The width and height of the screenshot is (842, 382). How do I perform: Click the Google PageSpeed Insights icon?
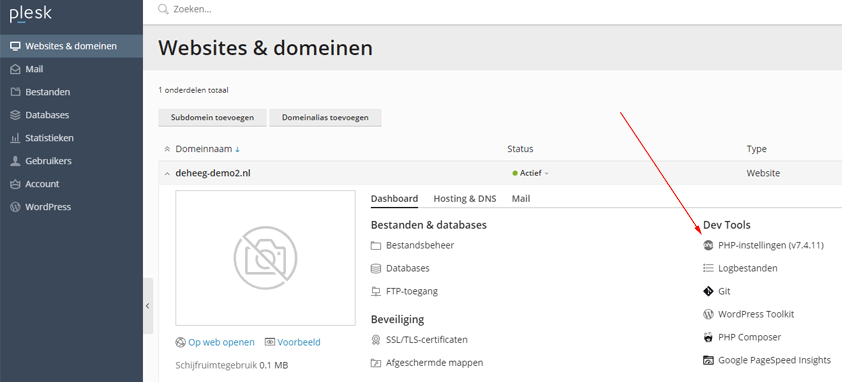click(x=708, y=361)
